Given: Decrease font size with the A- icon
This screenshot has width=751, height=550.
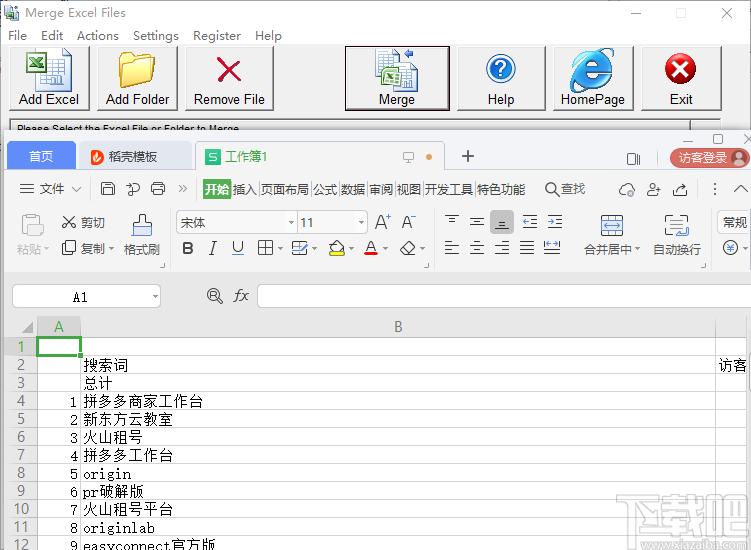Looking at the screenshot, I should point(408,222).
